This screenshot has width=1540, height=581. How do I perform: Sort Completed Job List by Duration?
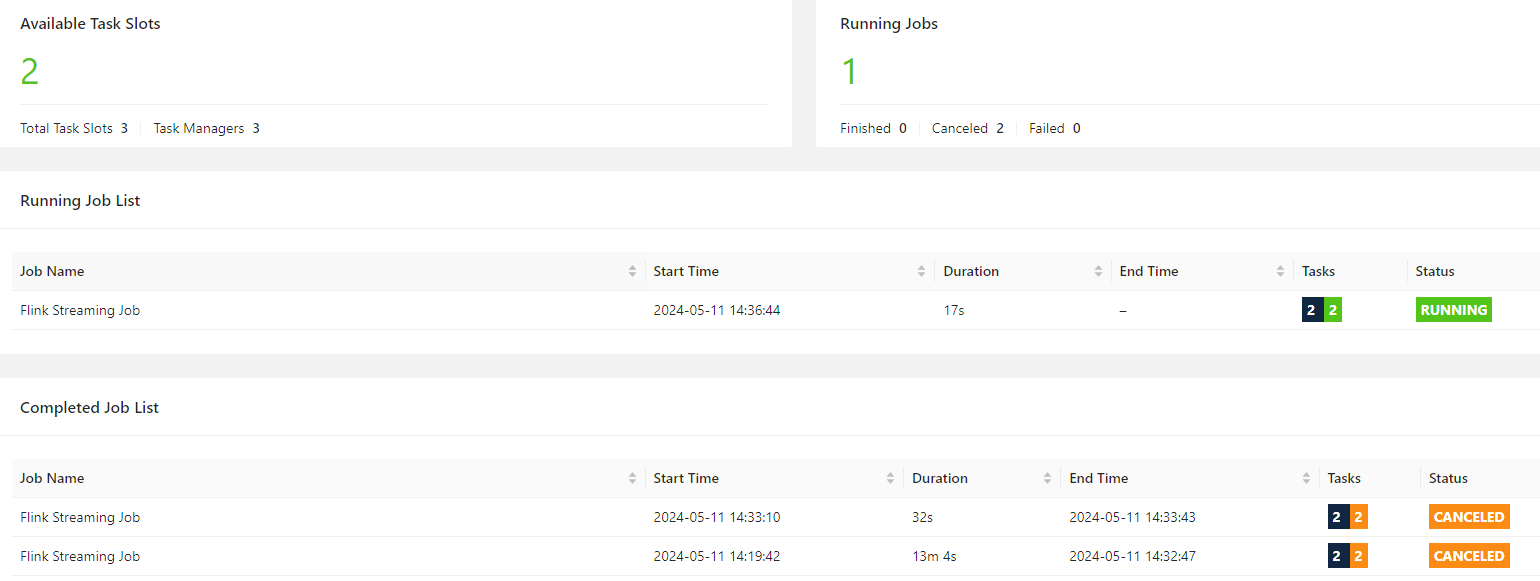click(1047, 478)
